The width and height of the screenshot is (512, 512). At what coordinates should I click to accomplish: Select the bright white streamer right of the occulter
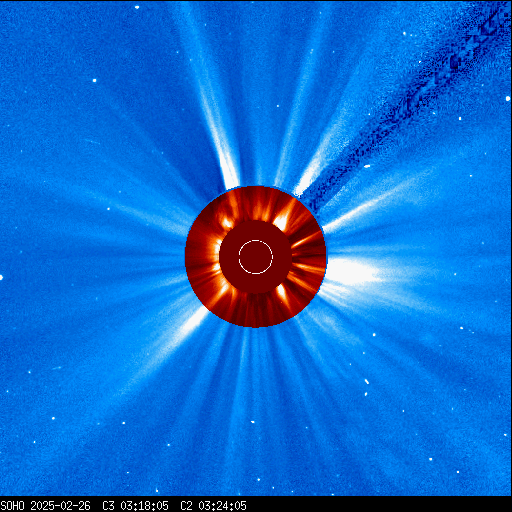click(x=353, y=272)
